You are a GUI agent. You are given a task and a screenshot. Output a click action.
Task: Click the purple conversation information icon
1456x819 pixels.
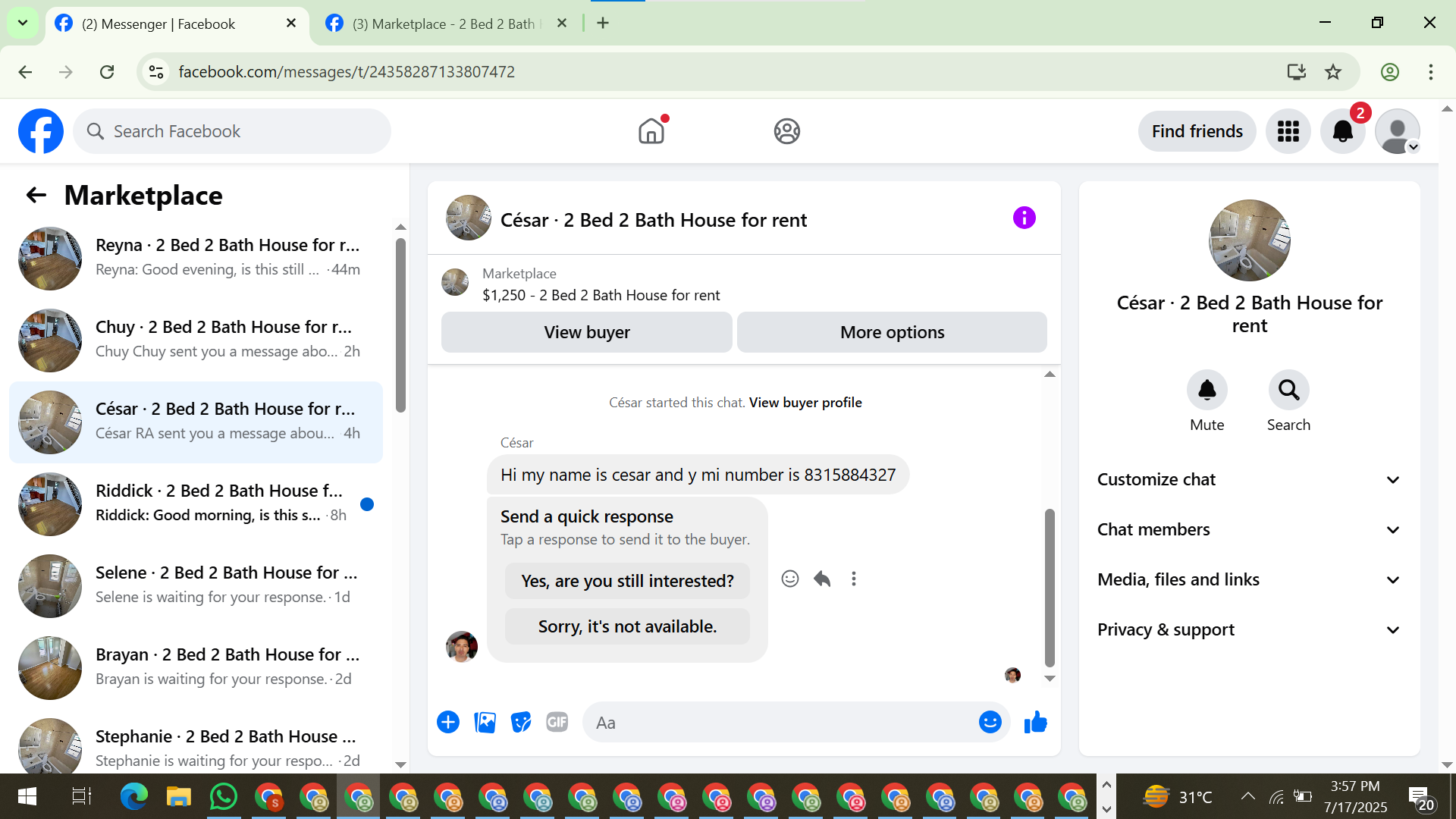(x=1024, y=218)
